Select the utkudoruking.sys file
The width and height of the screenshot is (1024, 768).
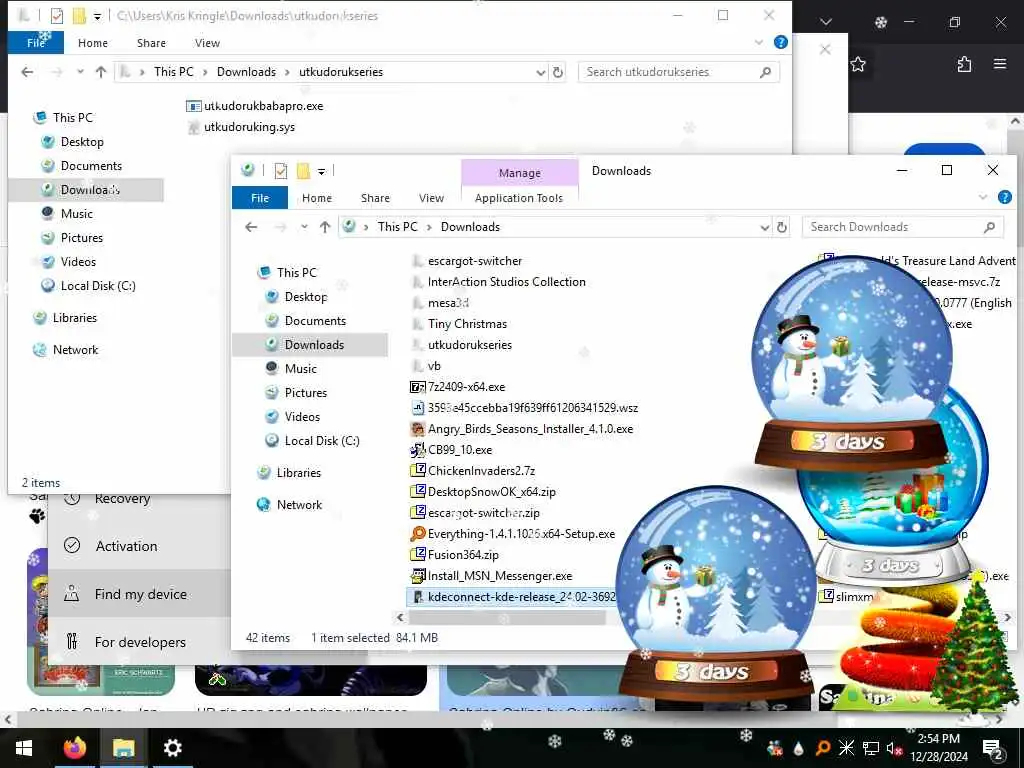pos(241,127)
